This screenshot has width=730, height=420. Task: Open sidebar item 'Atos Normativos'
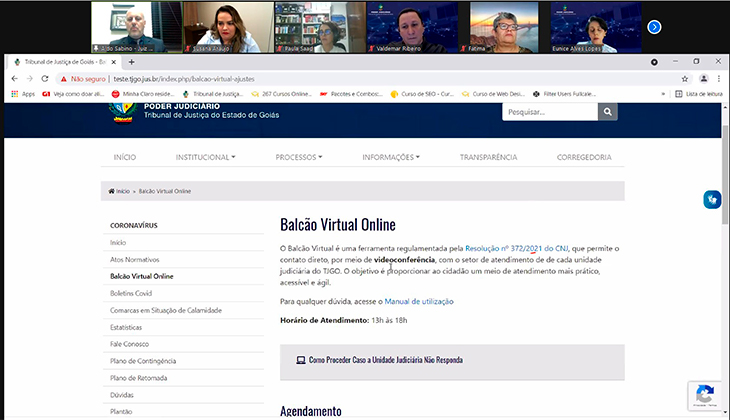pos(135,260)
